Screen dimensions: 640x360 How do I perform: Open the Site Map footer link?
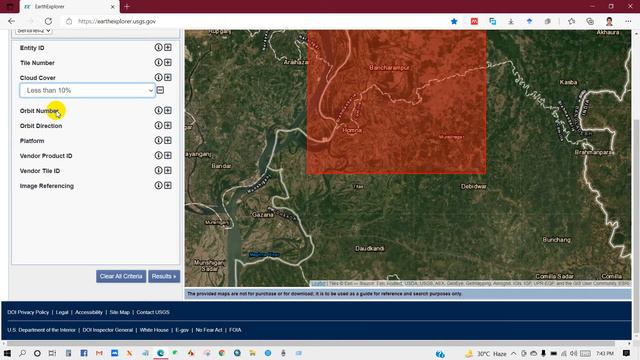pyautogui.click(x=120, y=312)
